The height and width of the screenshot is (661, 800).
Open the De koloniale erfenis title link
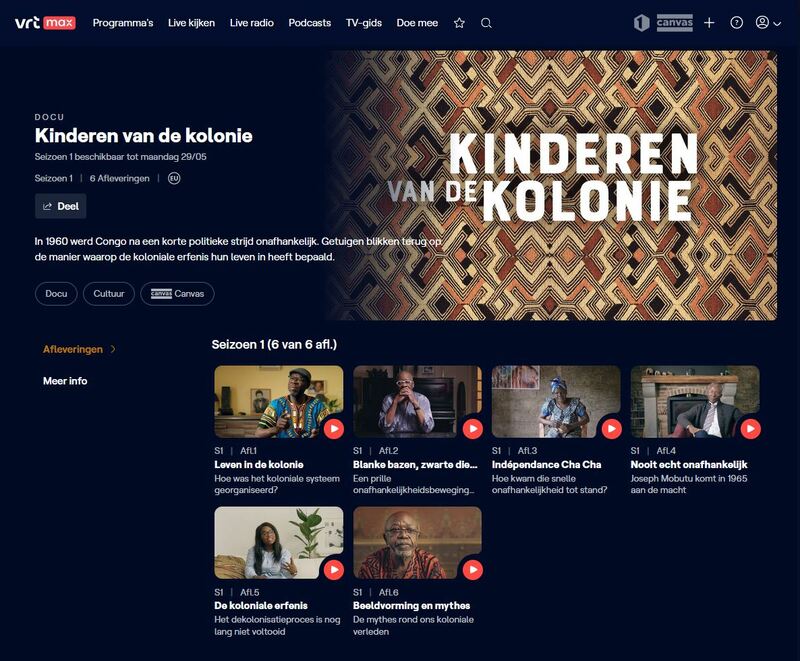click(261, 605)
